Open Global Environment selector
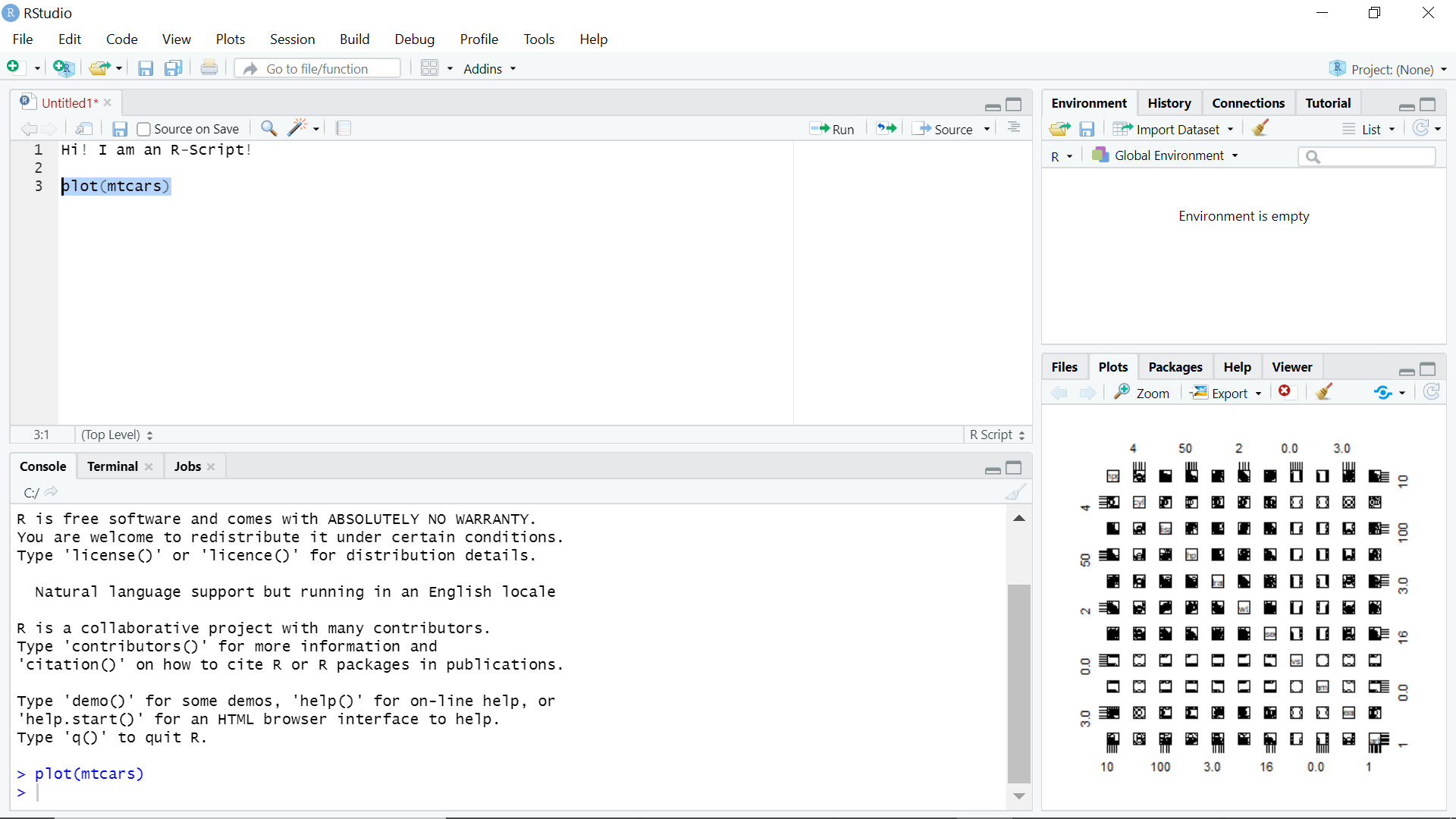 click(1165, 155)
